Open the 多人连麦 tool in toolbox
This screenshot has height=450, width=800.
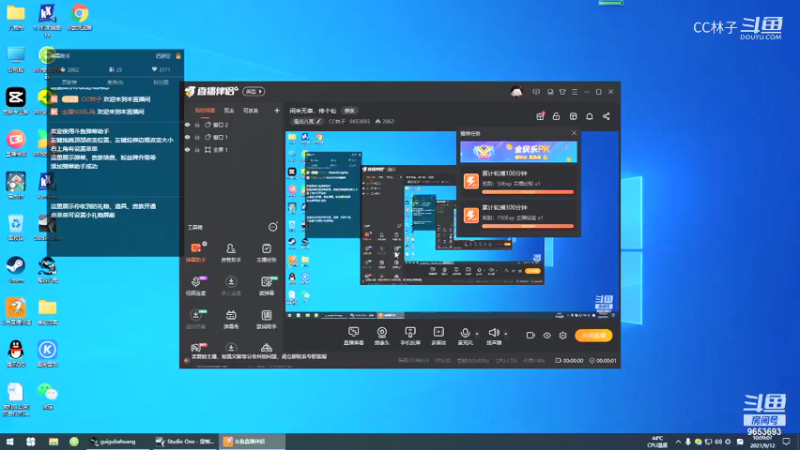coord(231,286)
